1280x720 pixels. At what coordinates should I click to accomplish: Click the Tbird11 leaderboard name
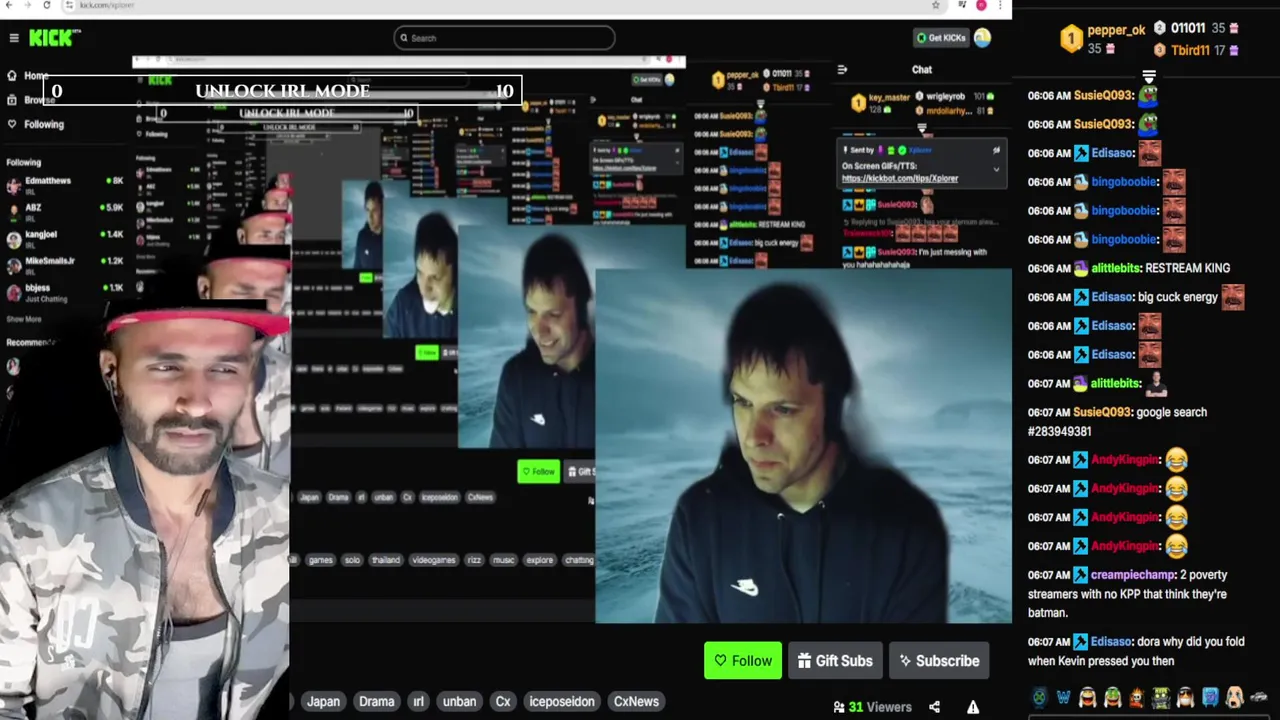(x=1190, y=50)
